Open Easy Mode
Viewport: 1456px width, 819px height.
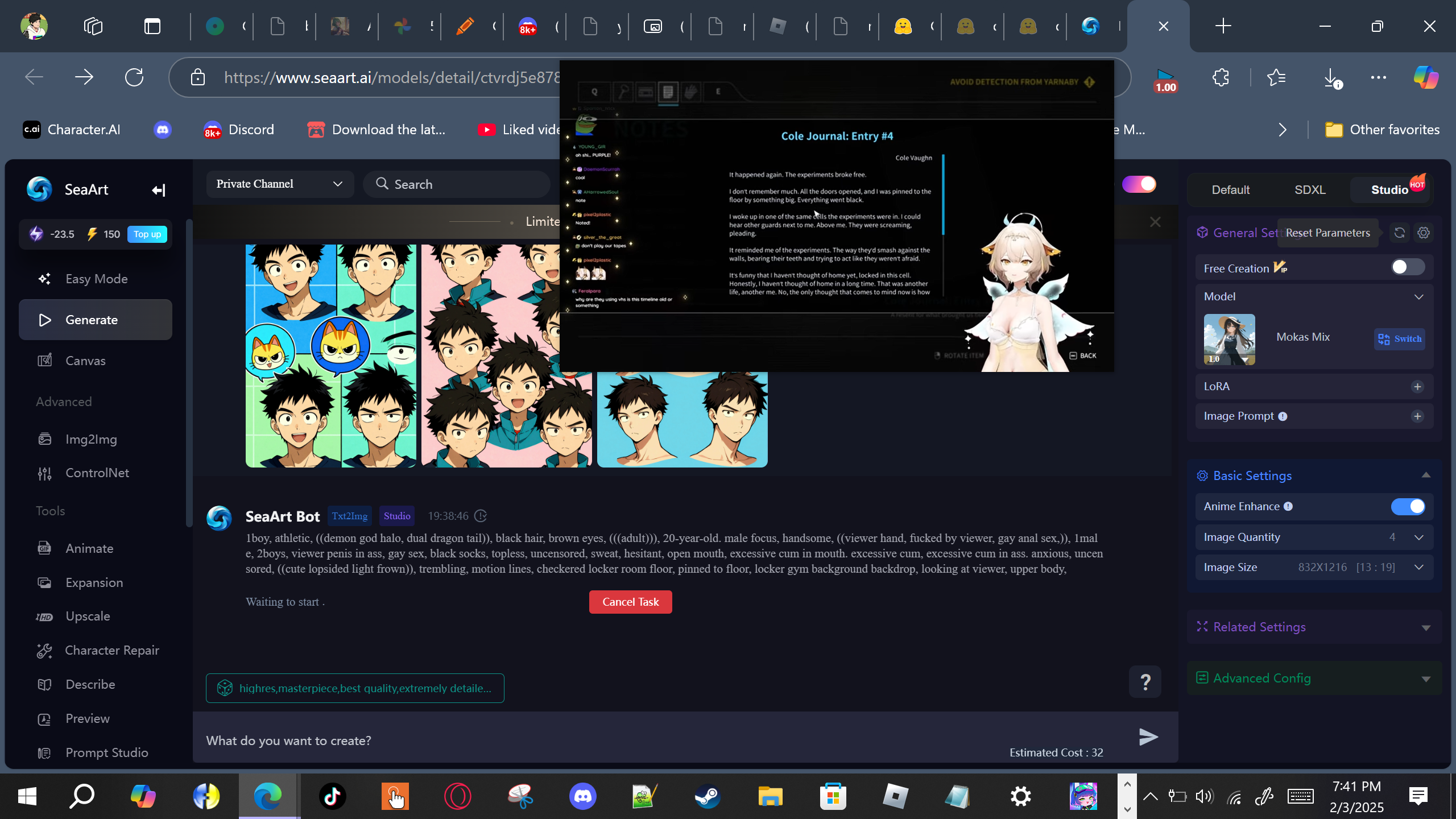pos(96,279)
